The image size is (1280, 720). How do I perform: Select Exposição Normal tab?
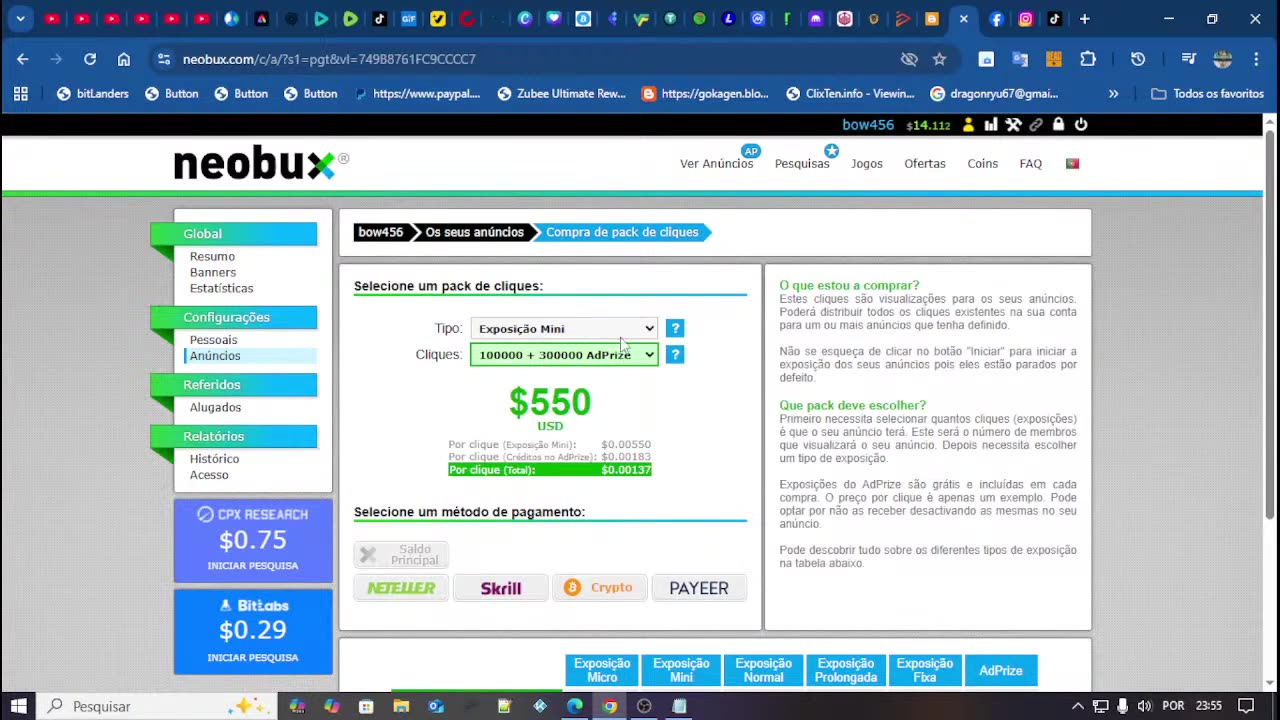pyautogui.click(x=763, y=670)
